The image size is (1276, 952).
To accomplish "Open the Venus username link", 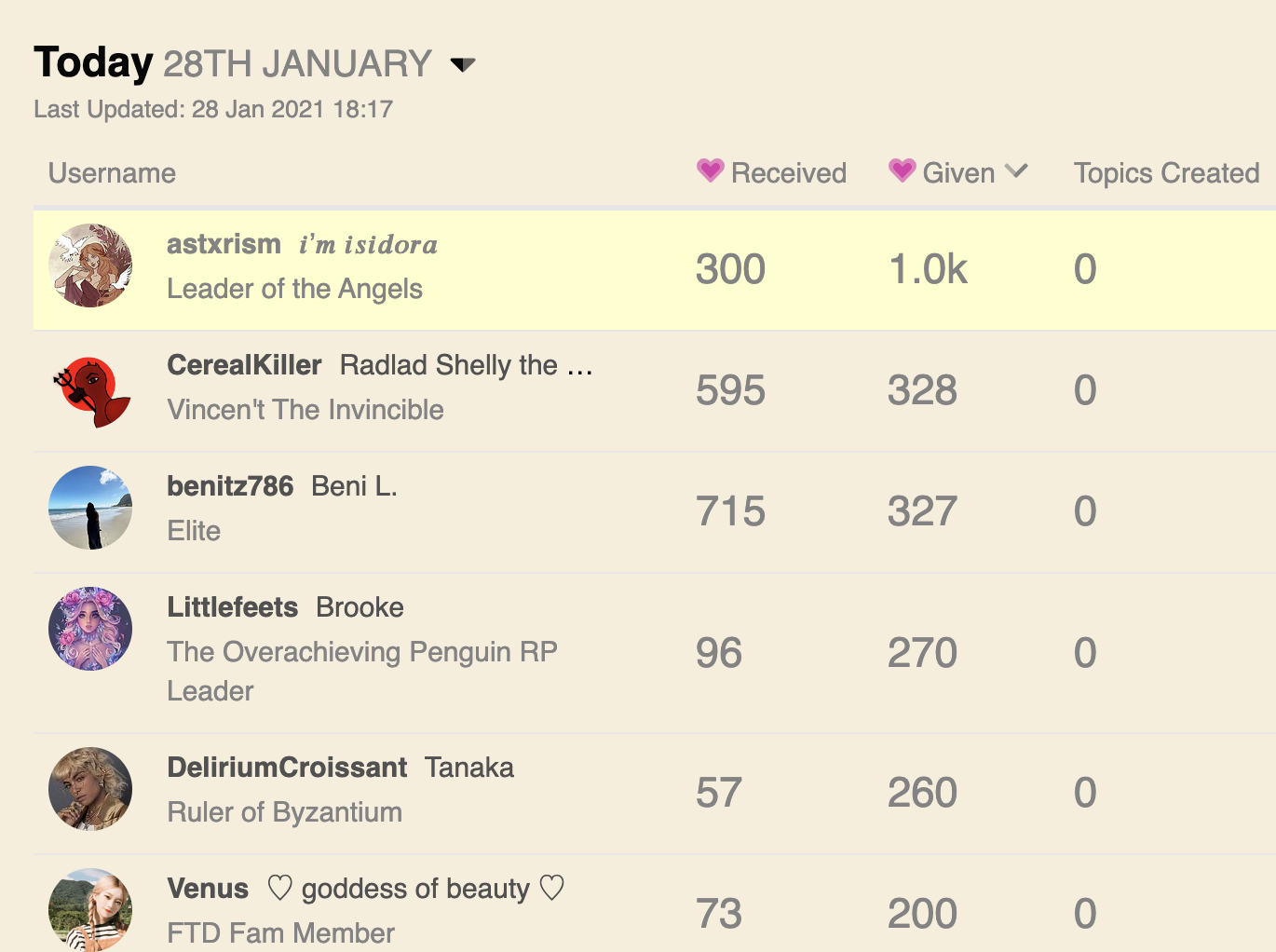I will [208, 889].
